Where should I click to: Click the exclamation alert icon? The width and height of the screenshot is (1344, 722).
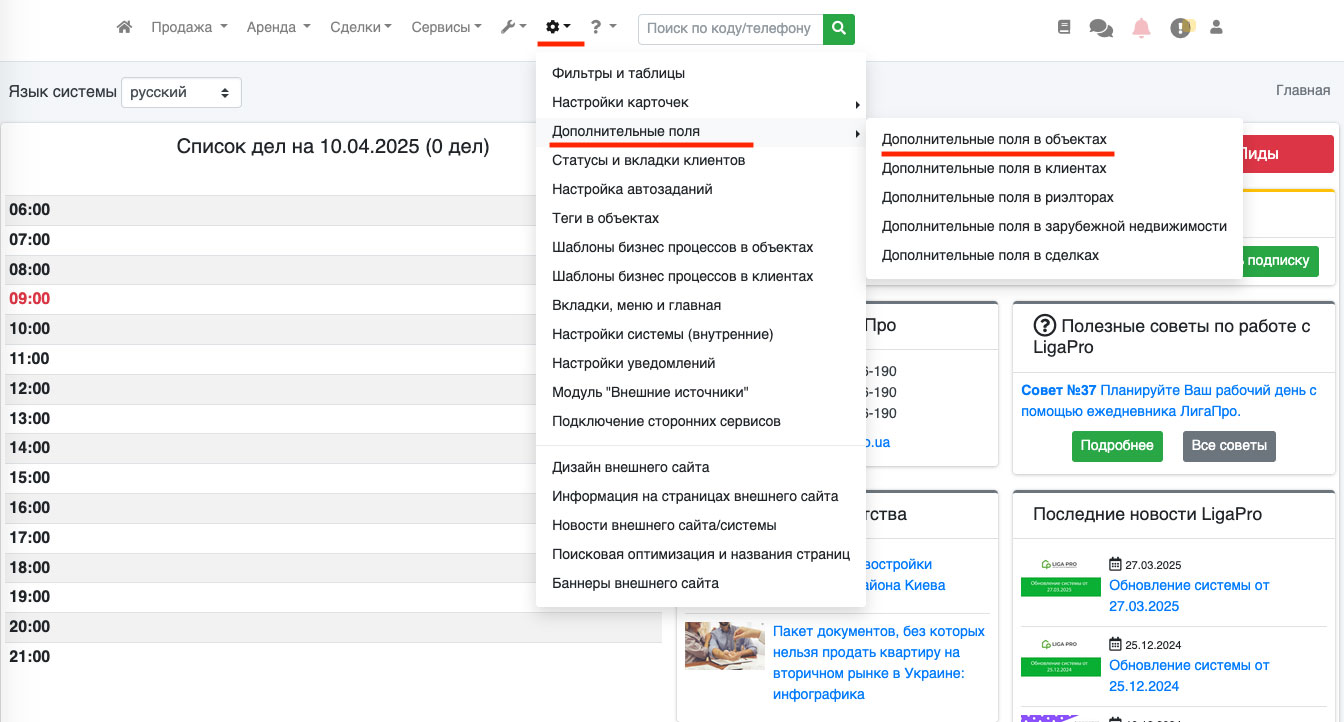tap(1181, 28)
